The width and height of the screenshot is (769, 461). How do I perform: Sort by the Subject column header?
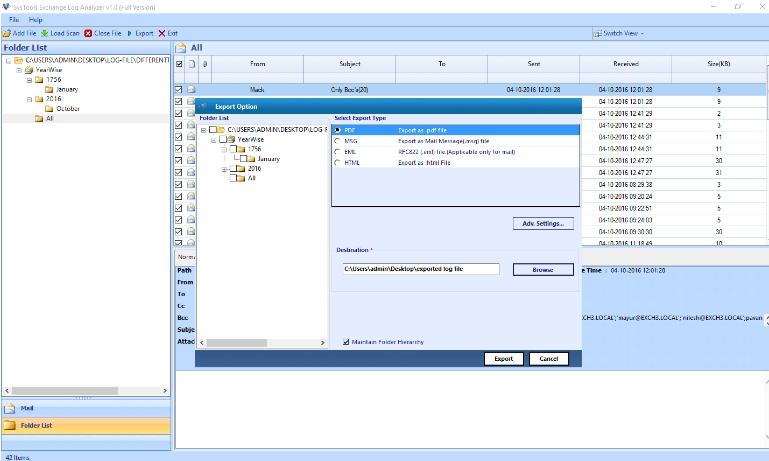tap(350, 64)
